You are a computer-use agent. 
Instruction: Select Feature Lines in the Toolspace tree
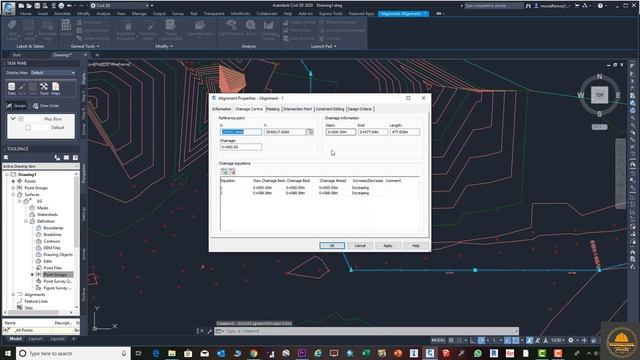(36, 301)
